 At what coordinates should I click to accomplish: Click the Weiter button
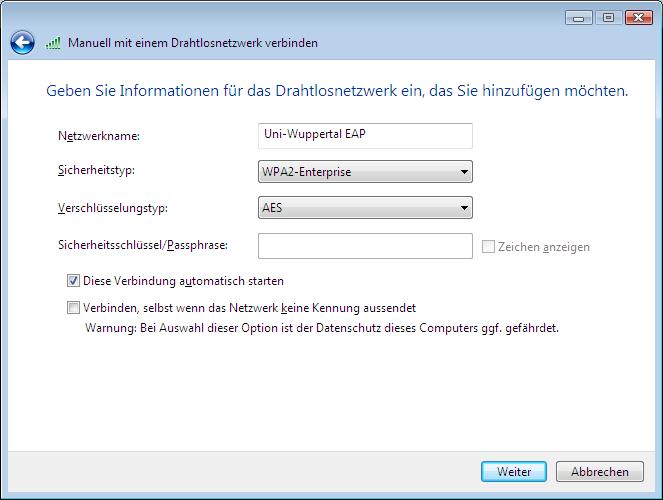coord(514,471)
